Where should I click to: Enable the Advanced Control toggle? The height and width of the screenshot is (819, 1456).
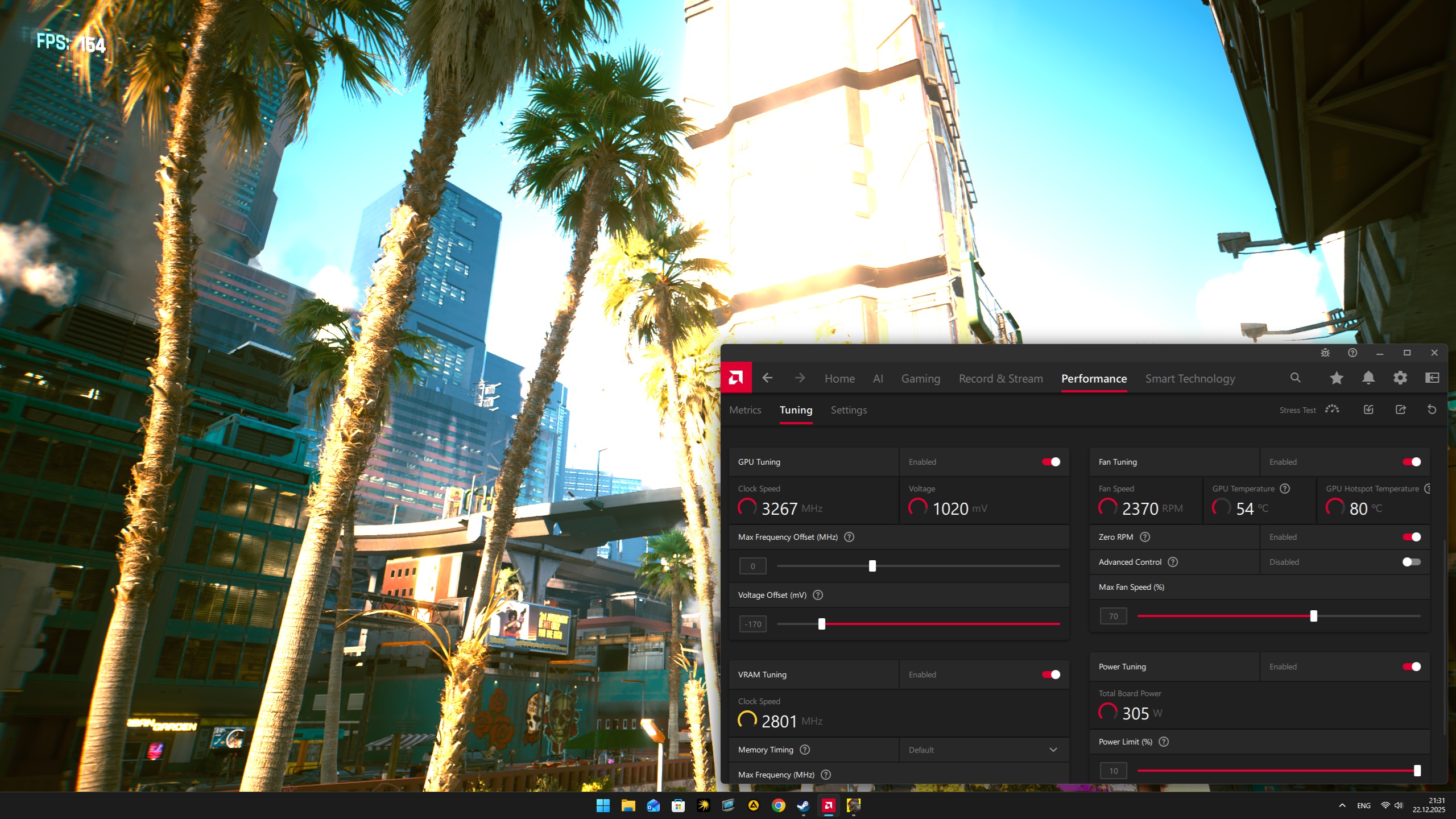(x=1411, y=562)
